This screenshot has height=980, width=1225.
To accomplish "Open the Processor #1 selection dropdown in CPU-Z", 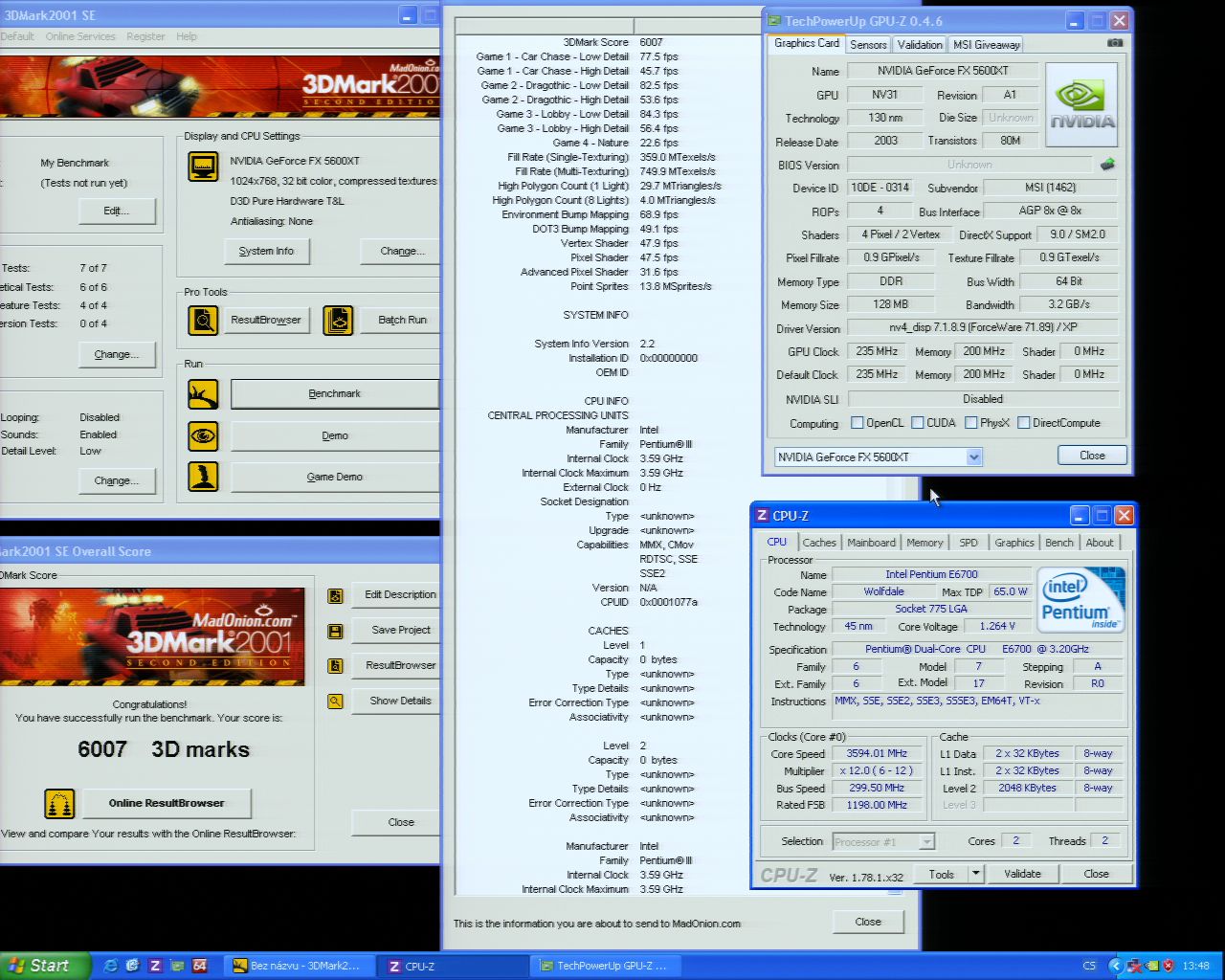I will pyautogui.click(x=926, y=842).
